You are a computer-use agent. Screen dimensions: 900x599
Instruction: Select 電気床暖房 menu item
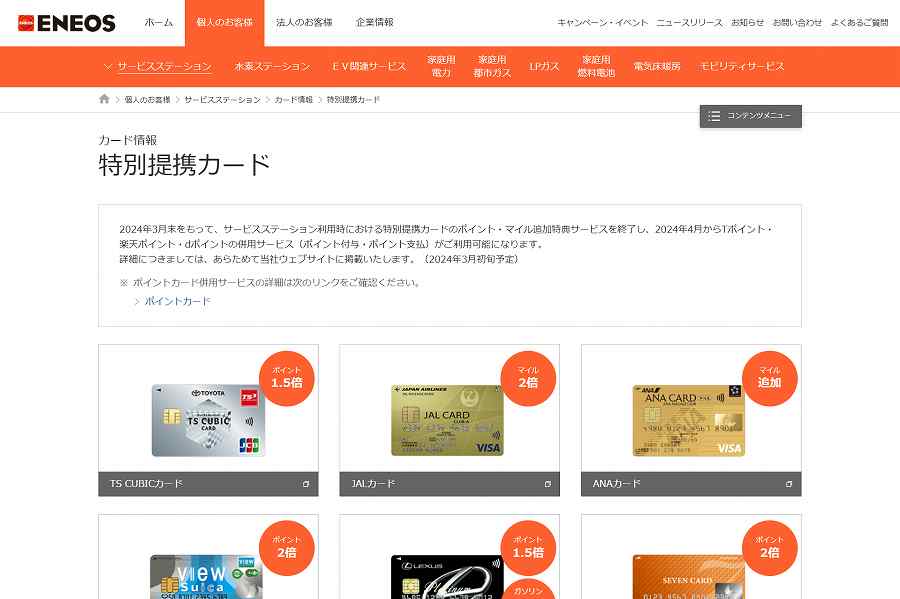[x=657, y=67]
